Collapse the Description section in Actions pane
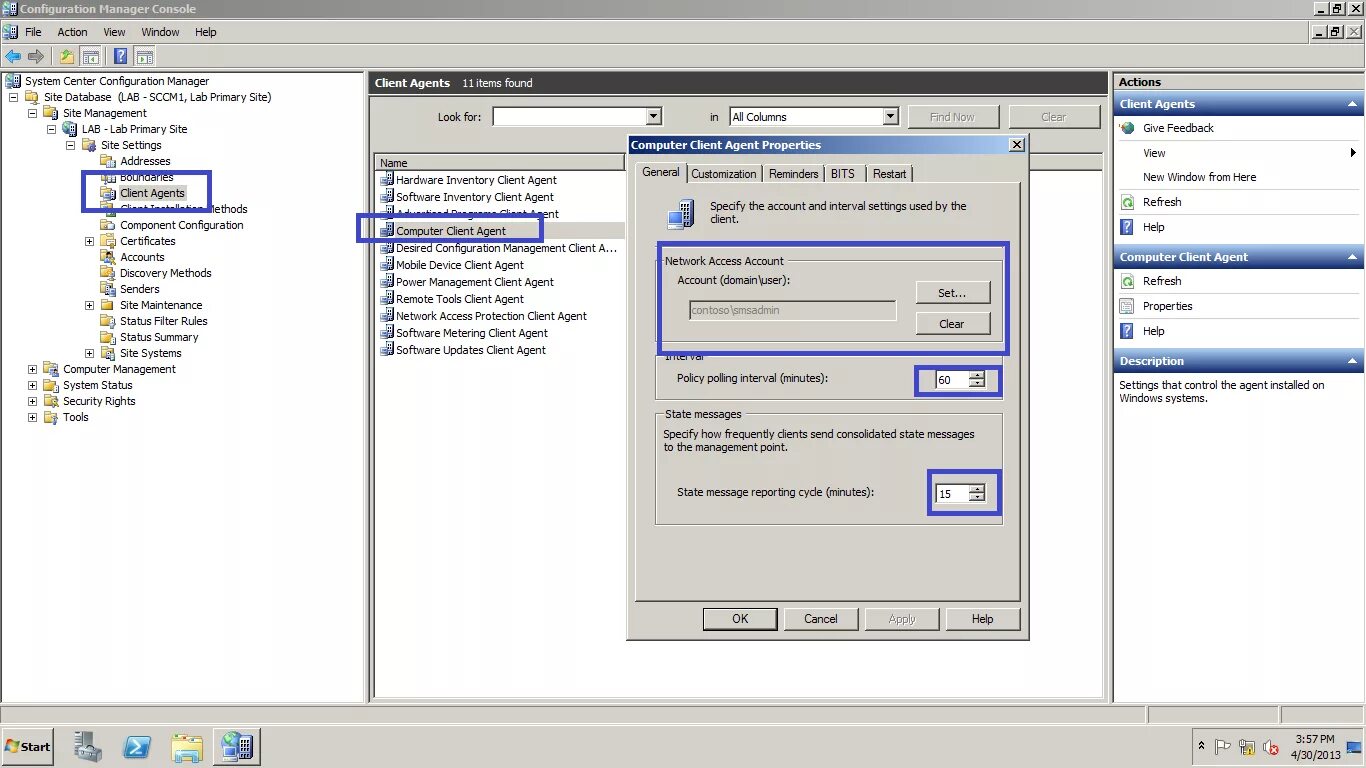The image size is (1366, 768). [1353, 361]
